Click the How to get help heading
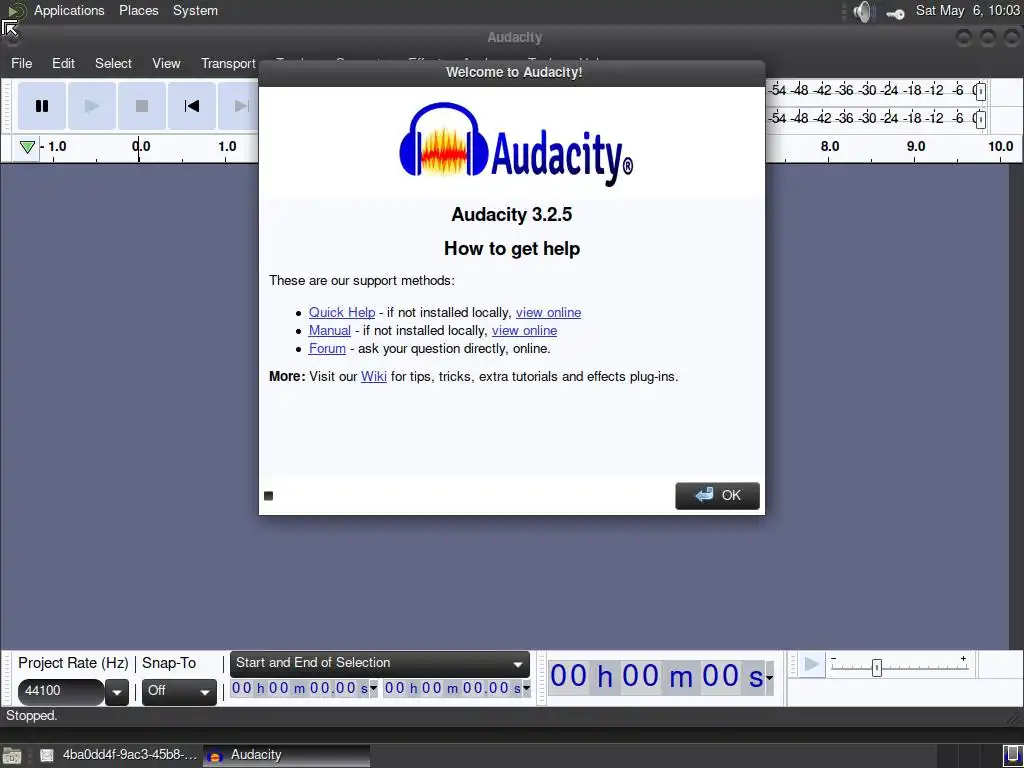Screen dimensions: 1024x768 coord(511,248)
